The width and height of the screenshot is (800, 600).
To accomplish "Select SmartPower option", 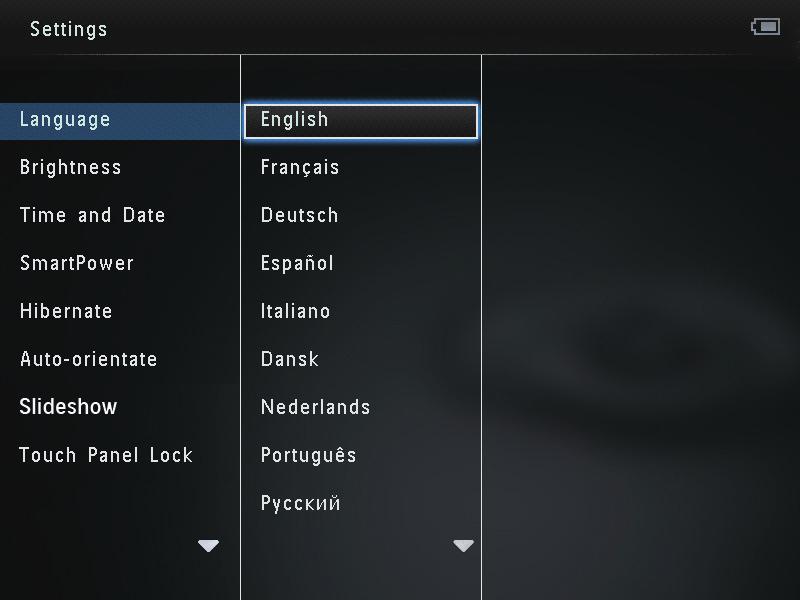I will 76,263.
